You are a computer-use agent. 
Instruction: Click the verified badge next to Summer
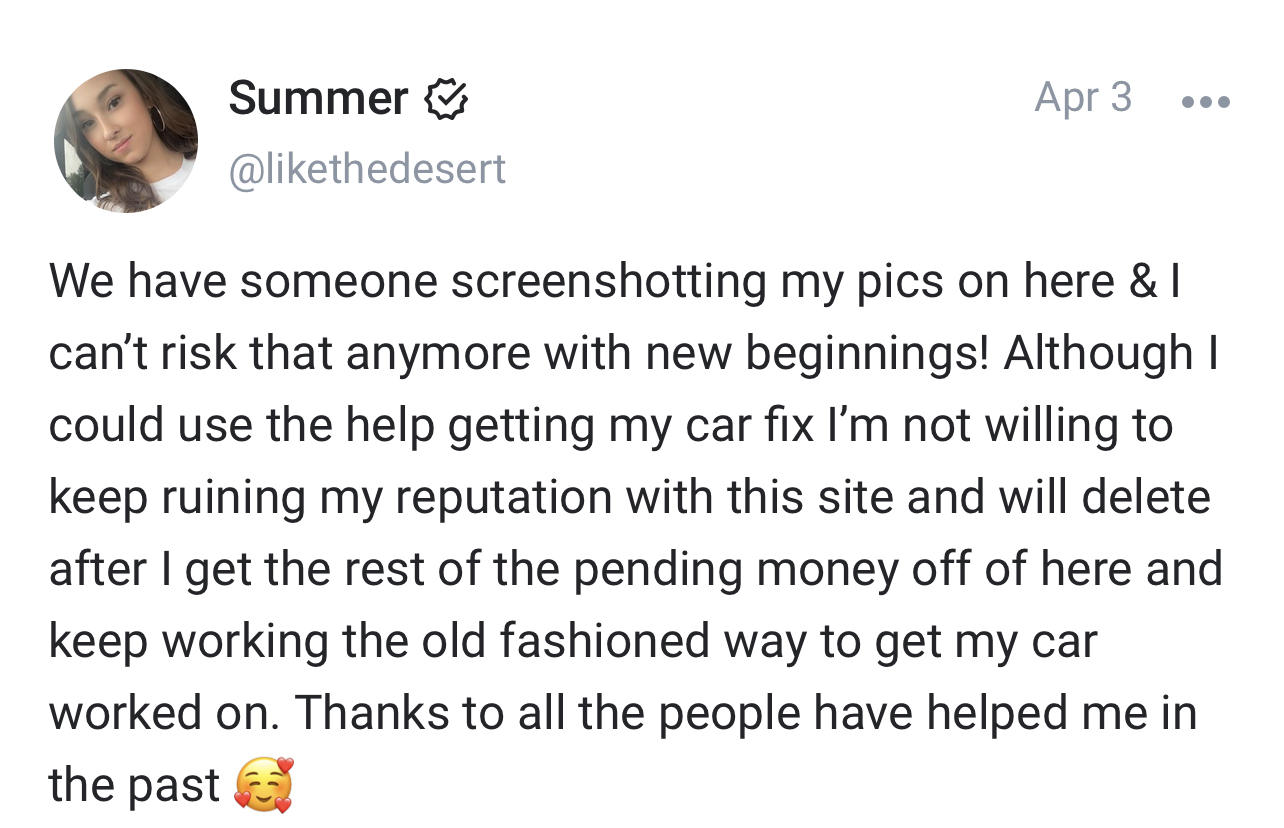[x=447, y=100]
